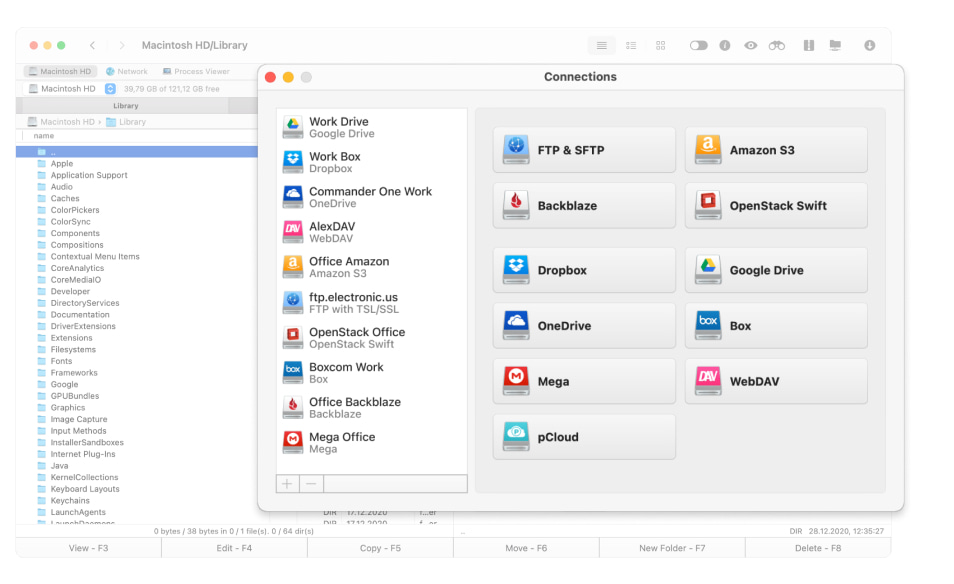Switch to thumbnail grid view icon
Screen dimensions: 954x584
[x=659, y=45]
